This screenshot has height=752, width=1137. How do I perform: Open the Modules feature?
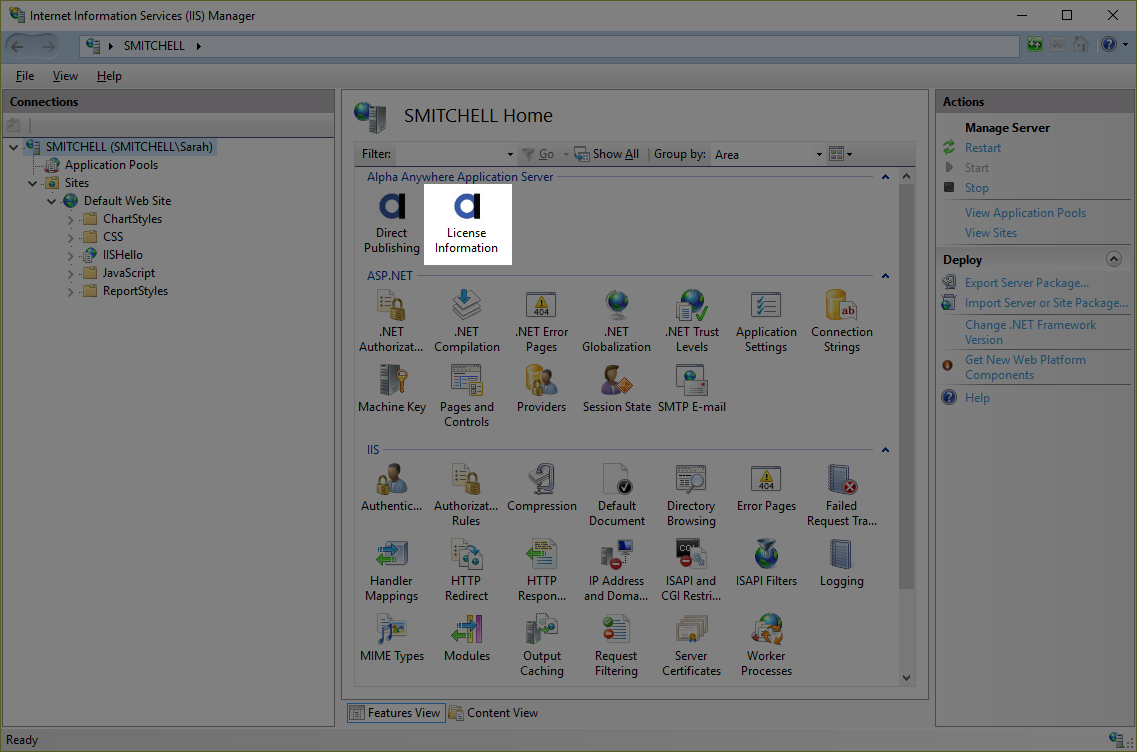pyautogui.click(x=467, y=638)
